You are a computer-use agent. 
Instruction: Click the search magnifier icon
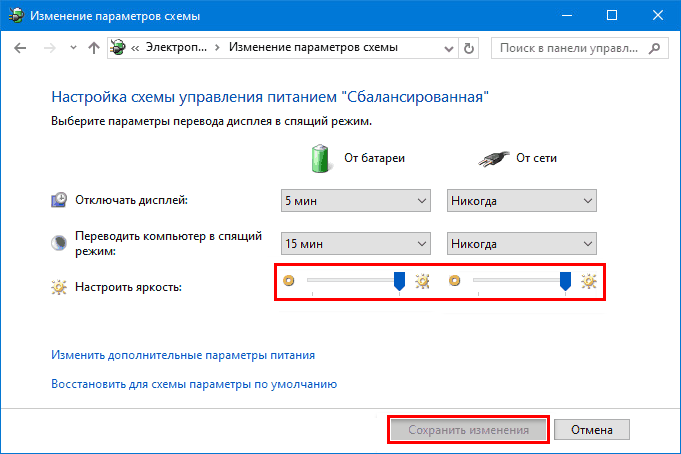655,48
